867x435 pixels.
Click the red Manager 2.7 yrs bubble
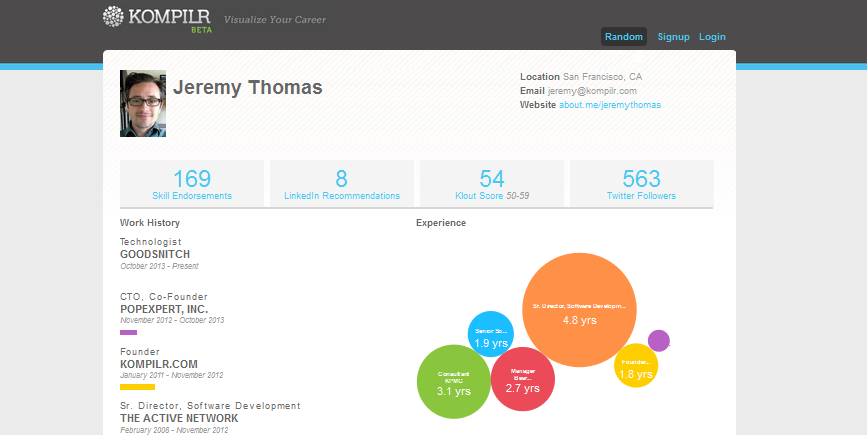(x=523, y=379)
